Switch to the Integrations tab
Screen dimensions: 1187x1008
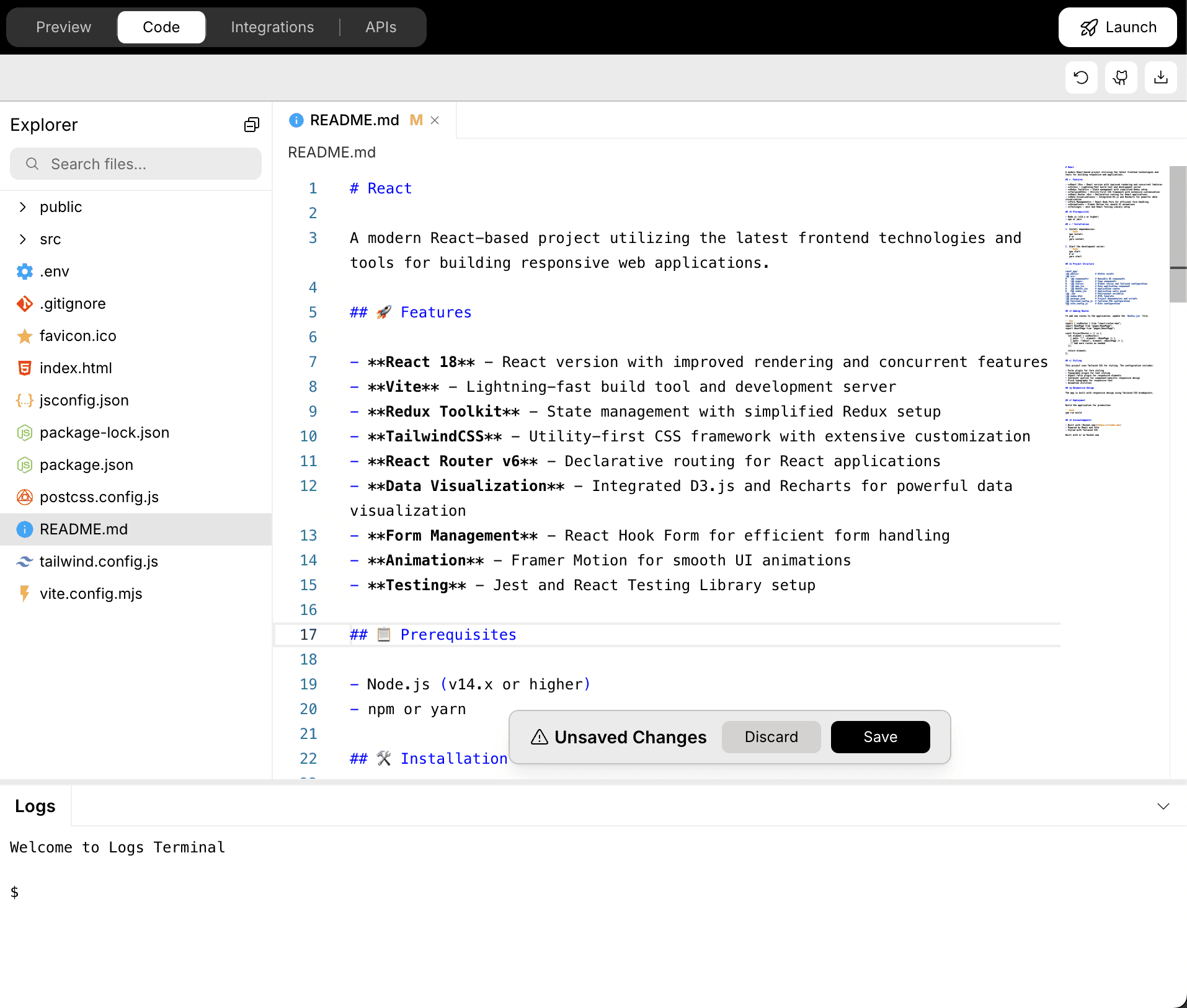coord(272,27)
